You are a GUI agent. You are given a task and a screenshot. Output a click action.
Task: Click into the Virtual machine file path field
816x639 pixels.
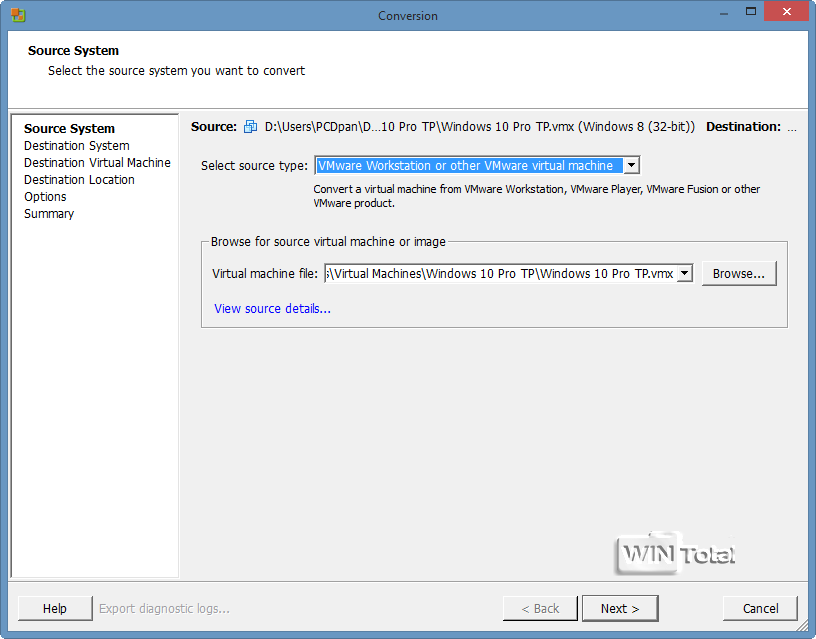[501, 274]
